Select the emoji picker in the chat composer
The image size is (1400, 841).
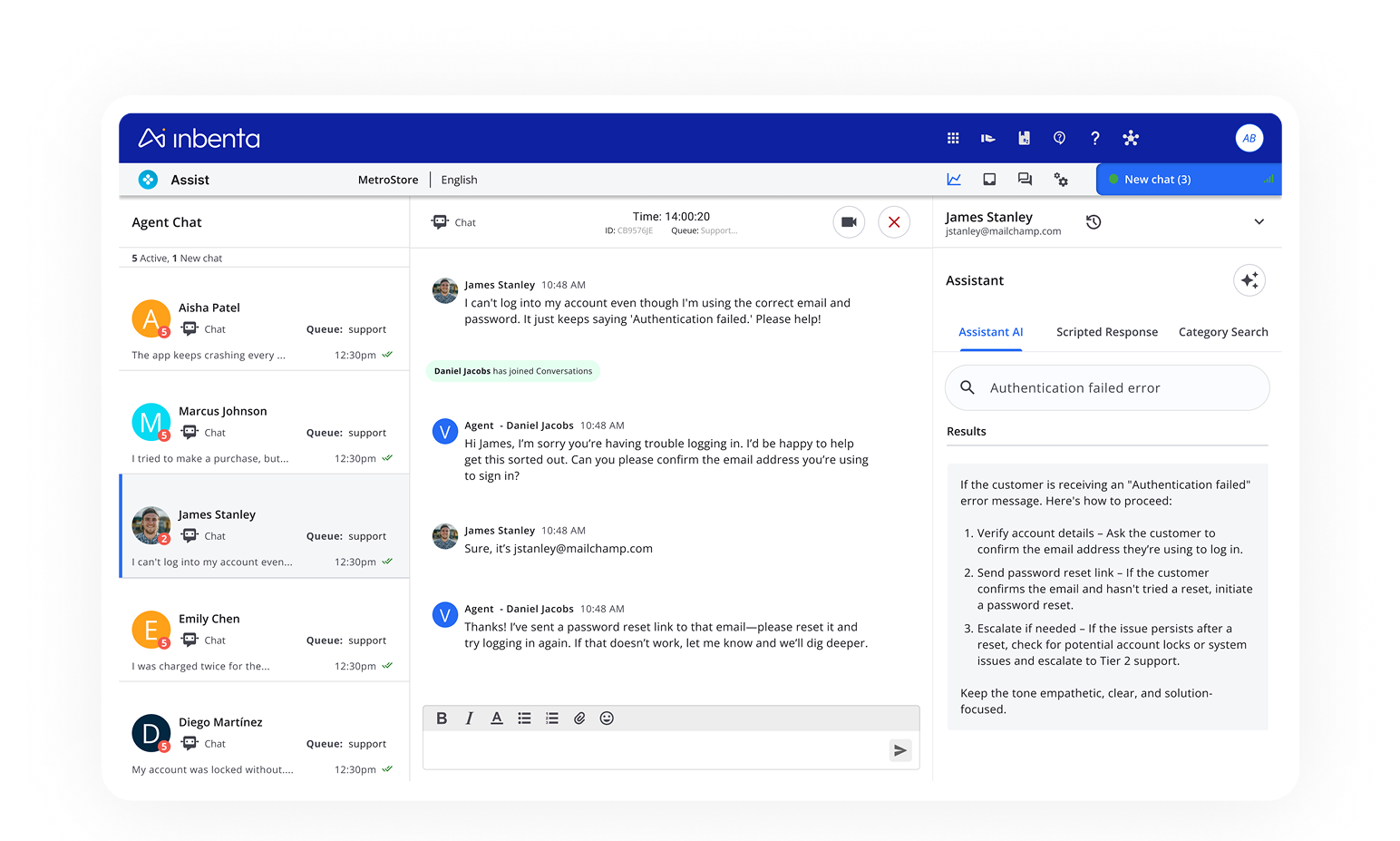(x=607, y=718)
